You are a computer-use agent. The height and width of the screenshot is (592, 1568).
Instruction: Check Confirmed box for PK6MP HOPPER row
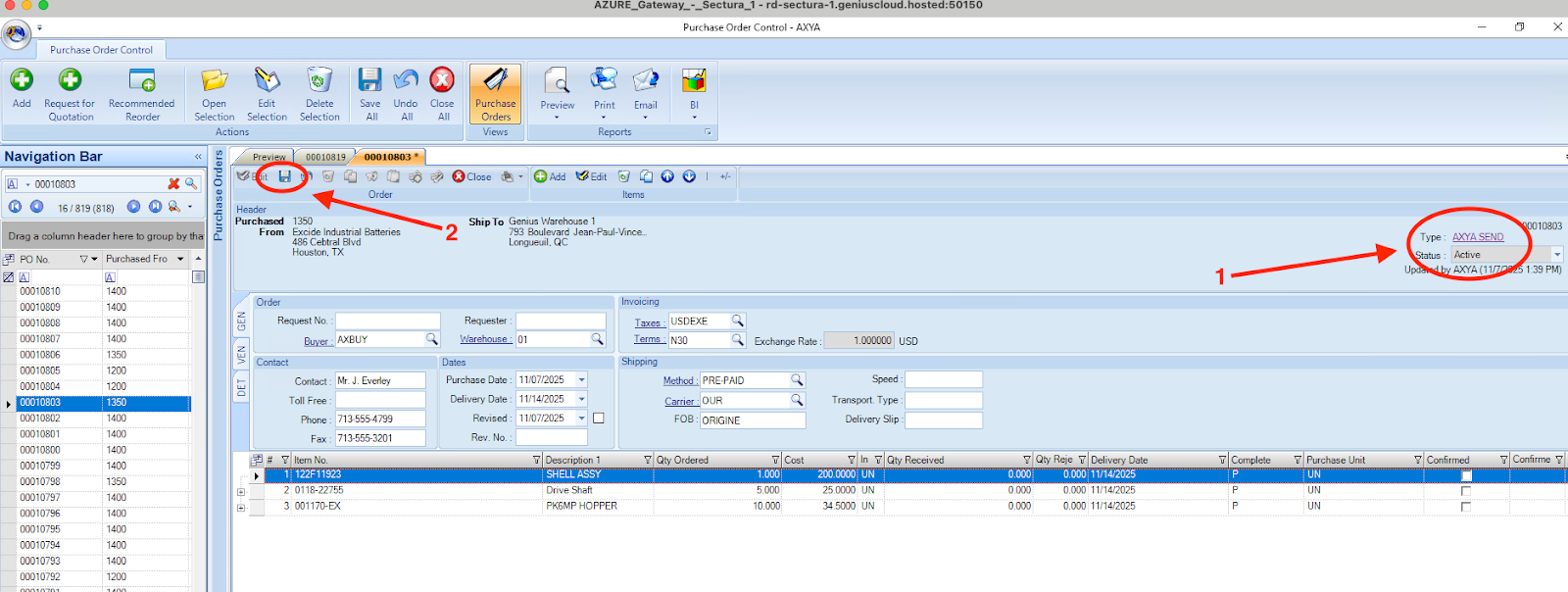[x=1466, y=507]
